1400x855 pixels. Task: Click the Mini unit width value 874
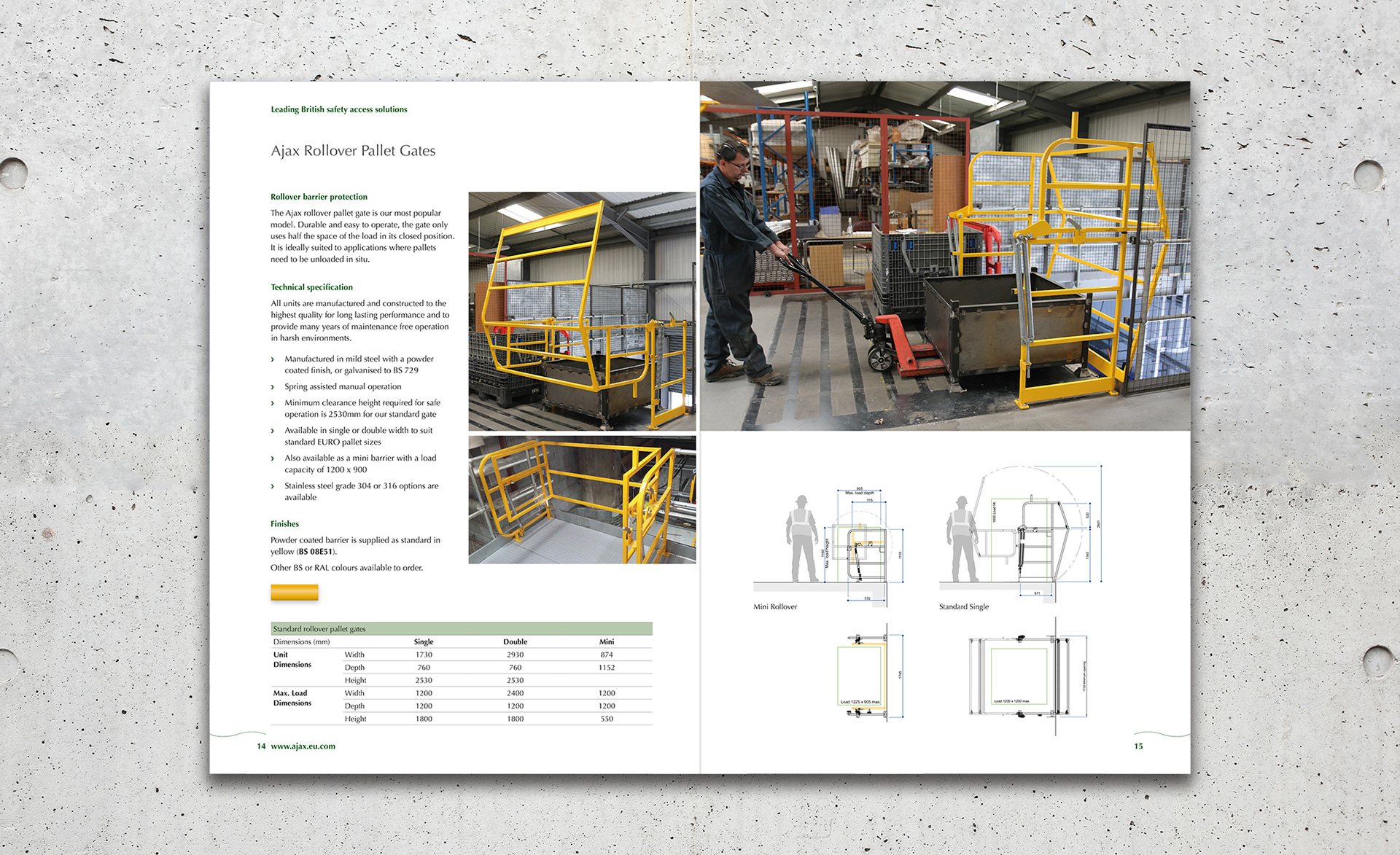pos(607,655)
